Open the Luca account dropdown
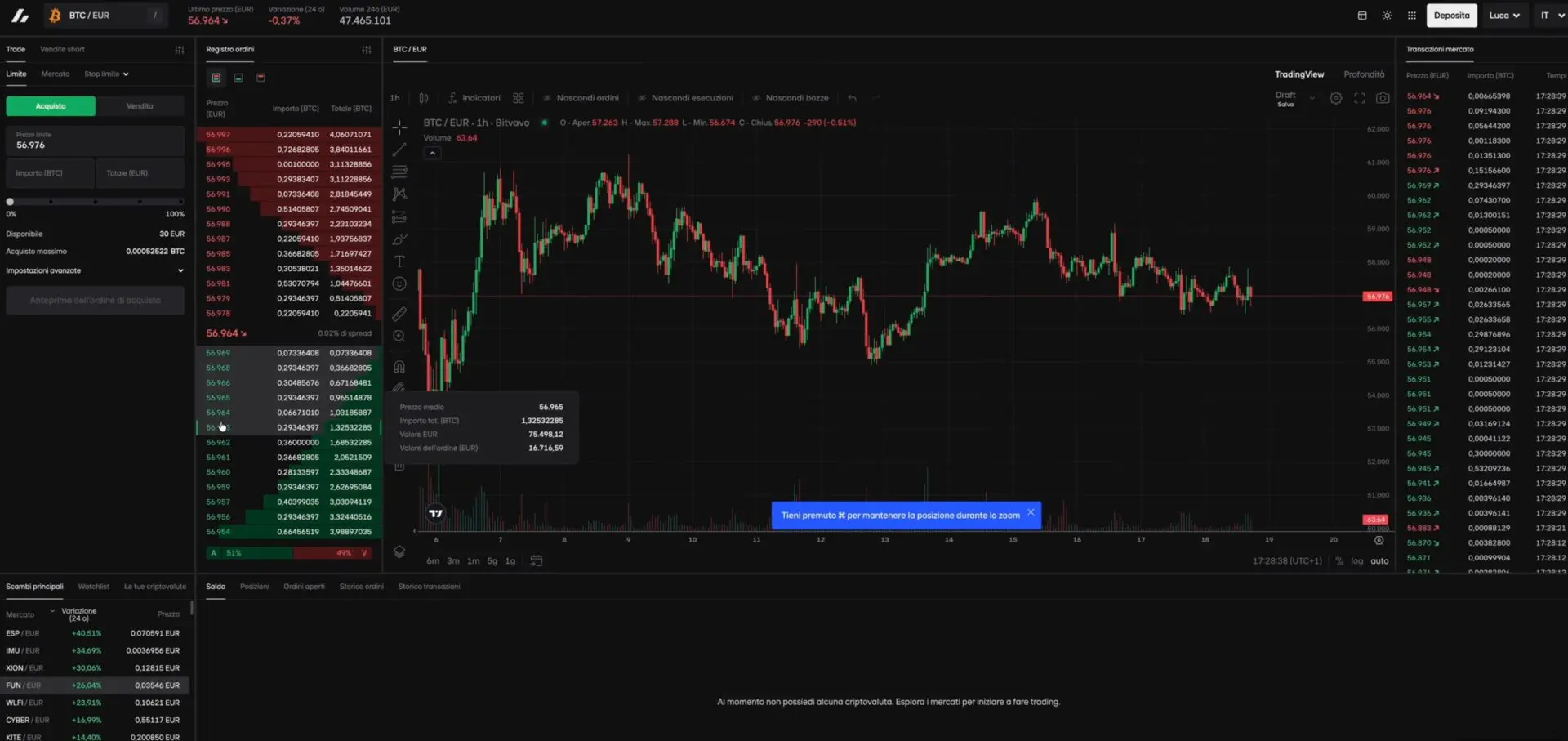This screenshot has width=1568, height=741. coord(1504,16)
